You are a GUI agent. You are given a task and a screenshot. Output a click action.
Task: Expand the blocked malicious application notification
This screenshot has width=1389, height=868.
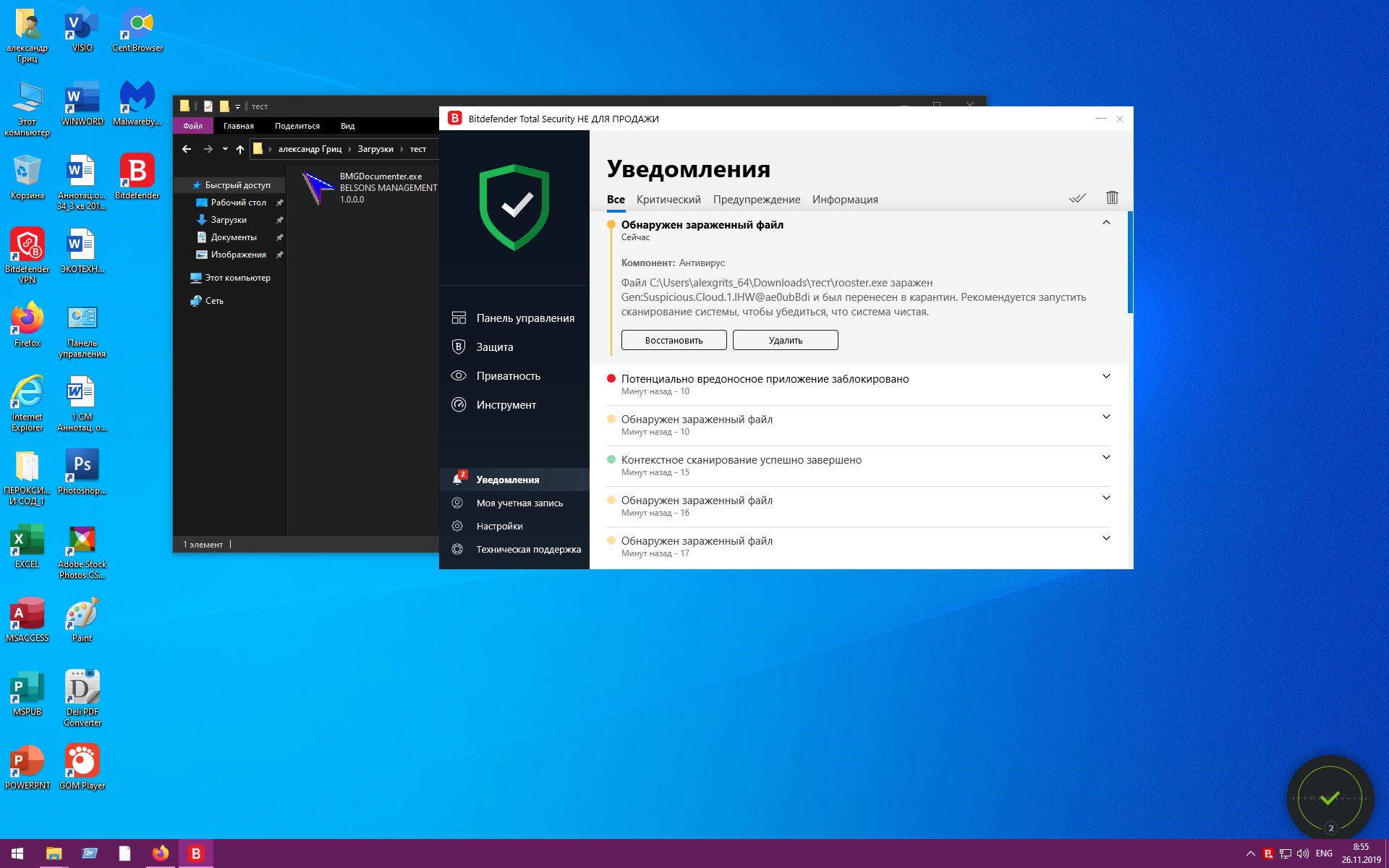coord(1106,376)
